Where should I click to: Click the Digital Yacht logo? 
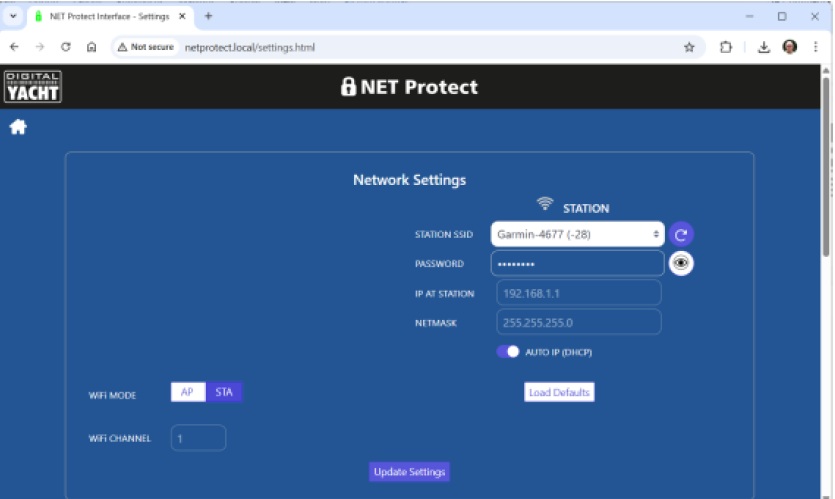(32, 87)
